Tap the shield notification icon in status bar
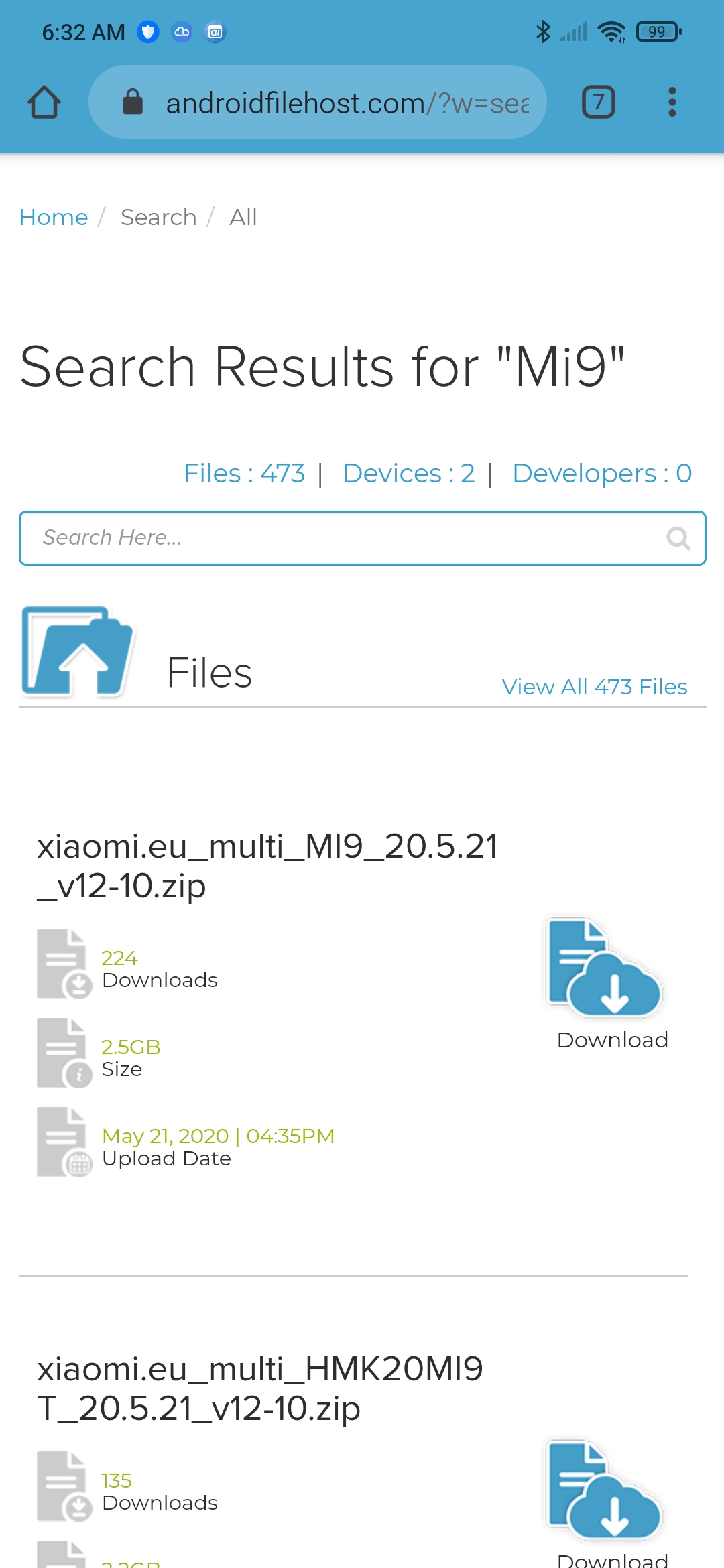The image size is (724, 1568). tap(148, 31)
